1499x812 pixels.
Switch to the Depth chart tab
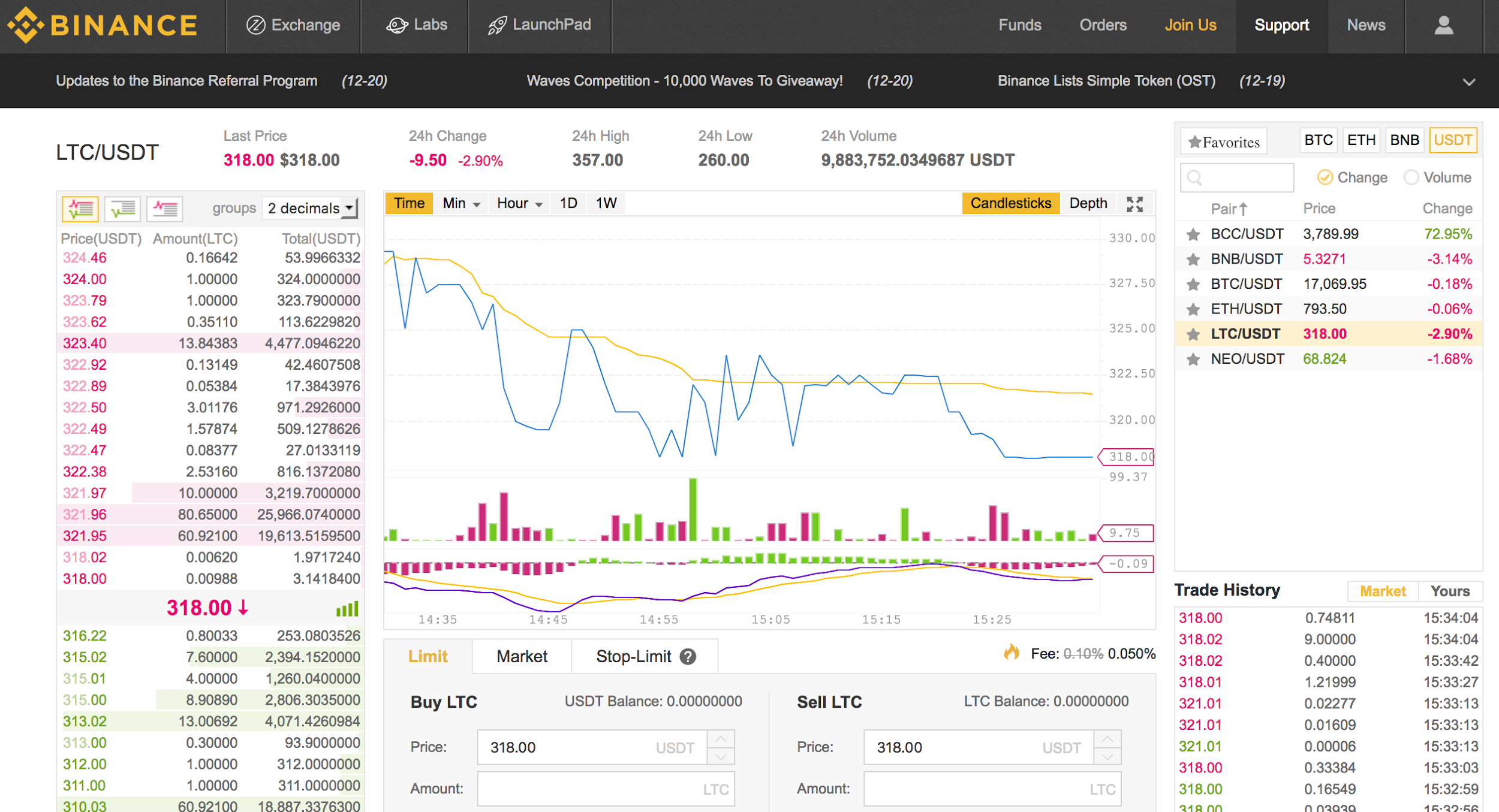(x=1088, y=204)
